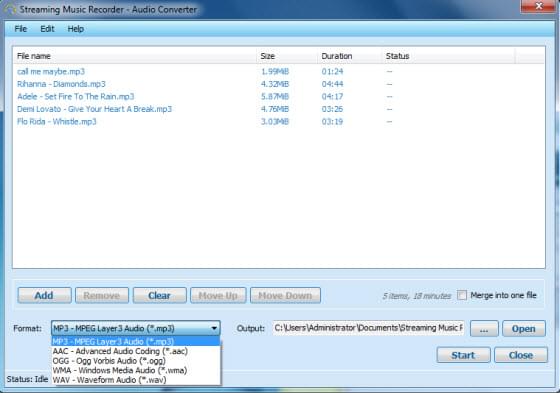Choose WMA - Windows Media Audio format
Image resolution: width=560 pixels, height=393 pixels.
tap(136, 370)
